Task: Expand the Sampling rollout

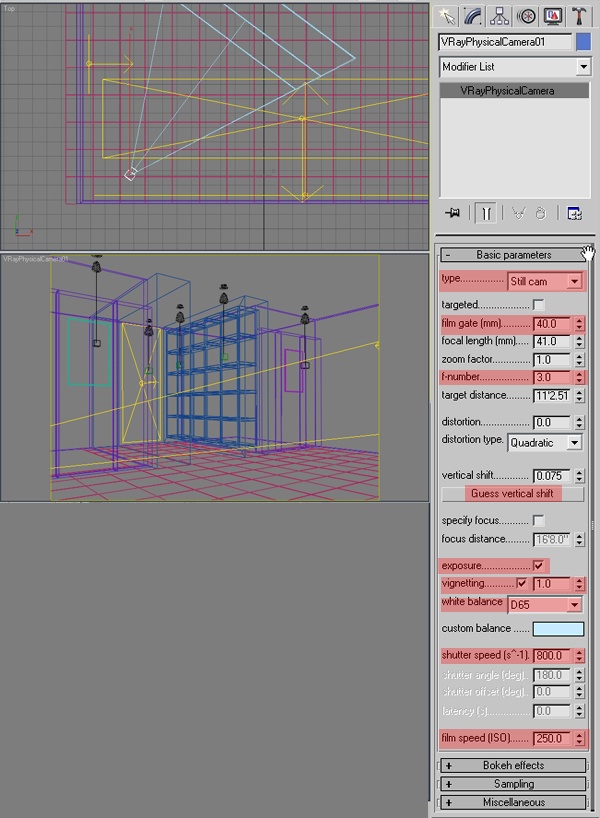Action: point(515,784)
